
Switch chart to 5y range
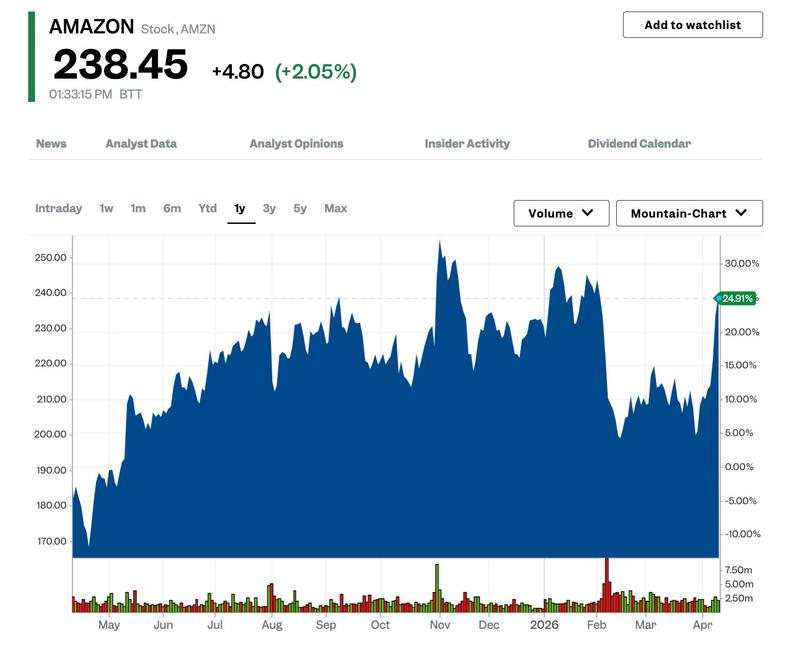pos(300,208)
